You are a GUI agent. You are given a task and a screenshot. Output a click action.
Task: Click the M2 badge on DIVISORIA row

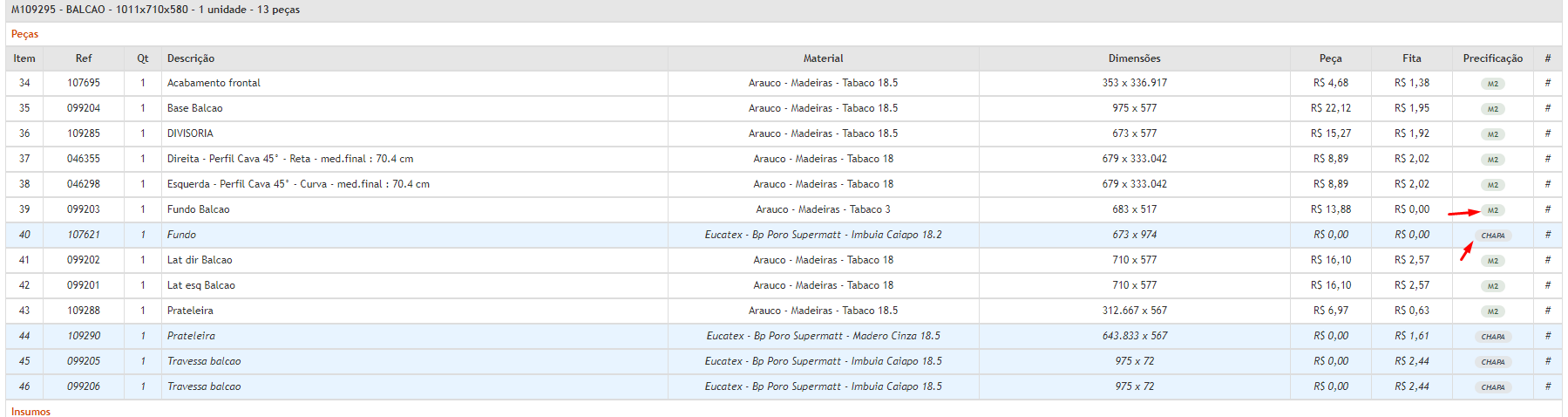tap(1492, 134)
